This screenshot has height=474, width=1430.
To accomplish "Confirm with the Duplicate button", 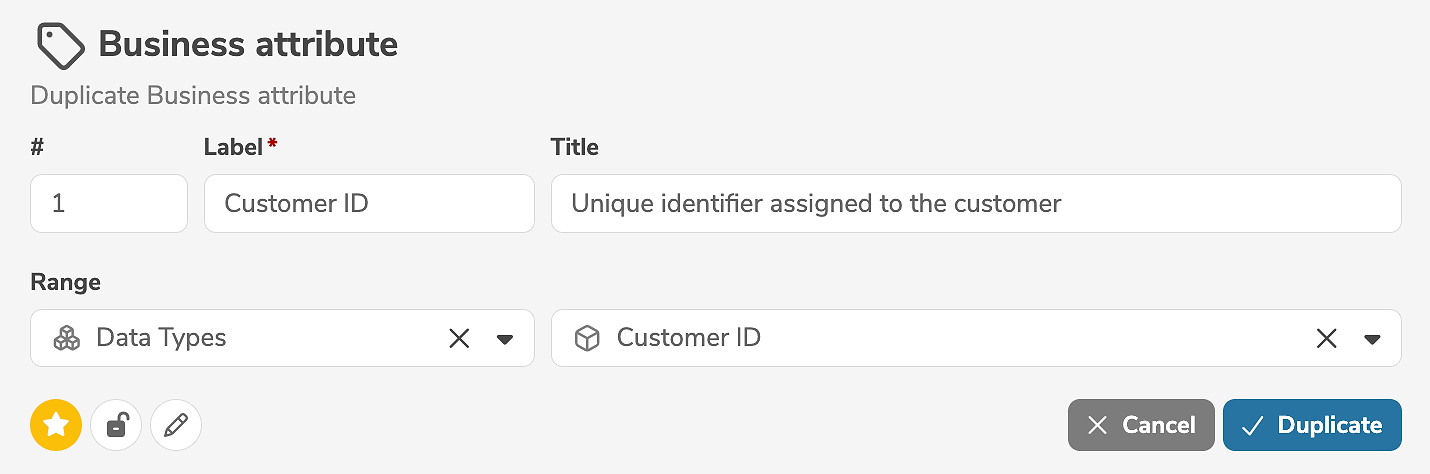I will [1311, 425].
